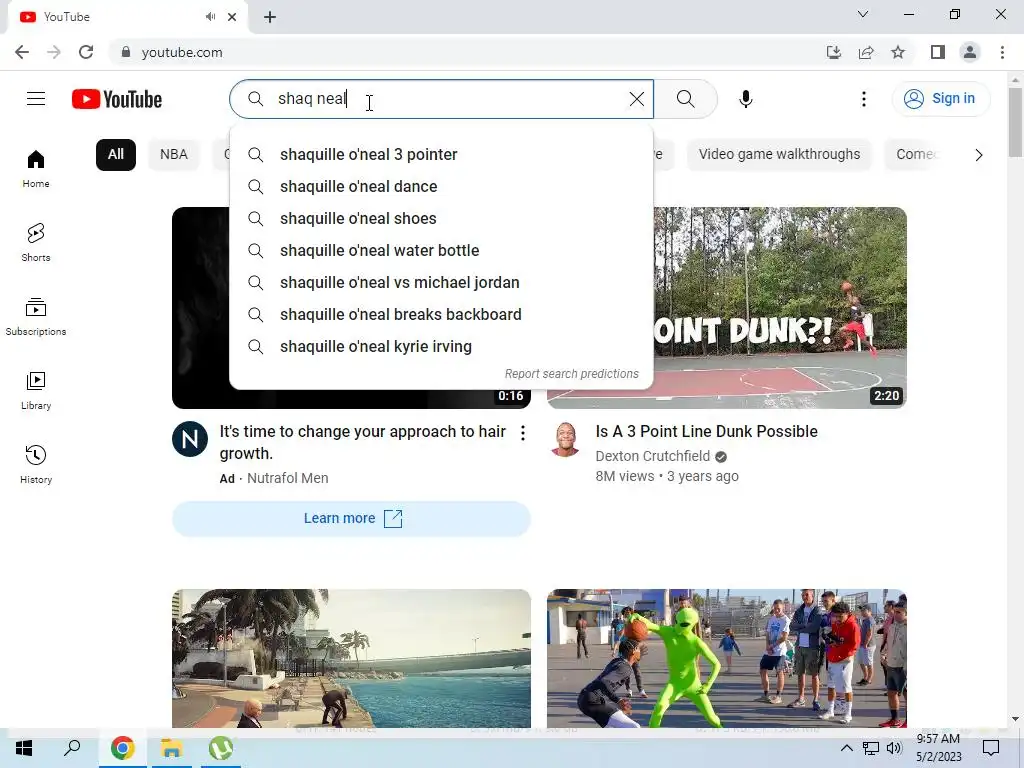
Task: Open the 3 Point Line Dunk video thumbnail
Action: [x=780, y=307]
